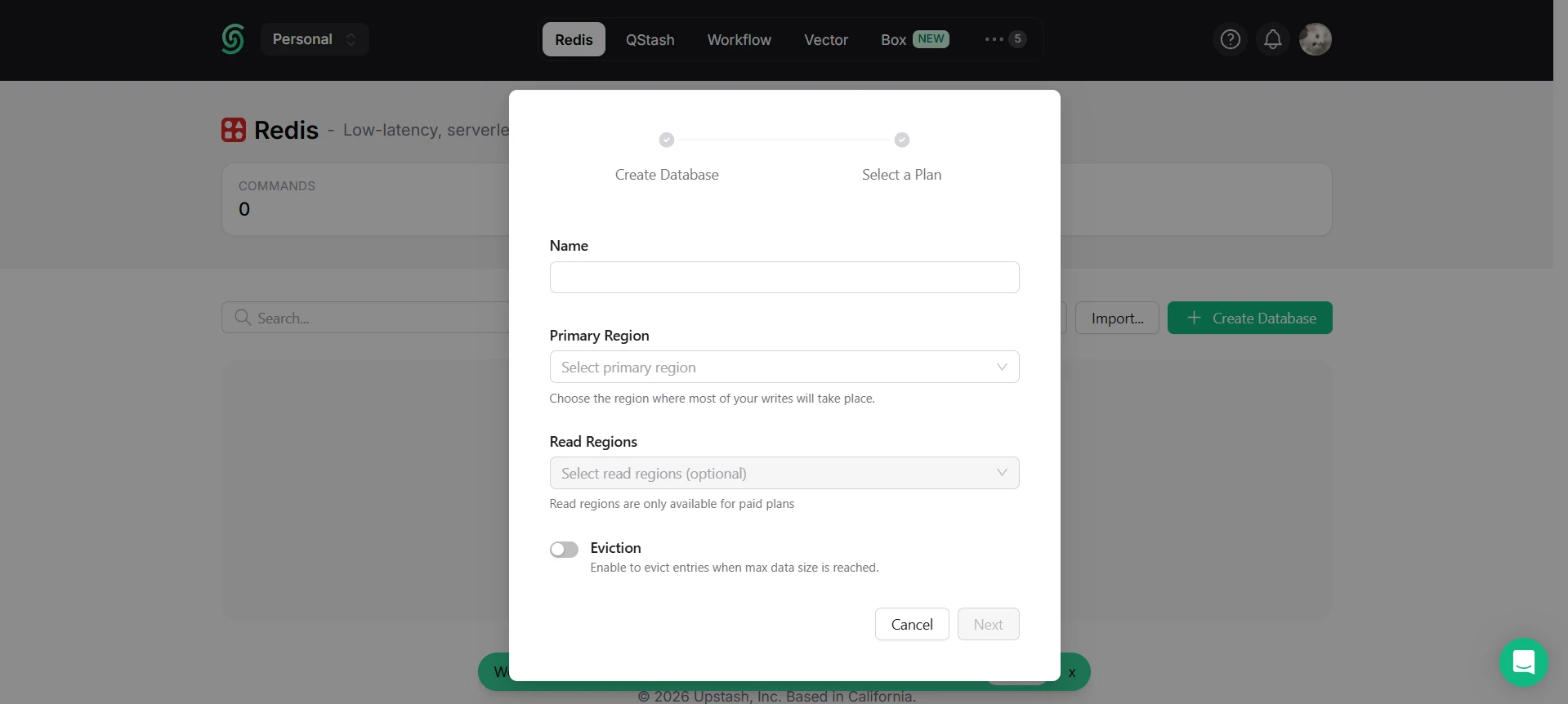Image resolution: width=1568 pixels, height=704 pixels.
Task: Open more products ellipsis menu
Action: (x=1005, y=39)
